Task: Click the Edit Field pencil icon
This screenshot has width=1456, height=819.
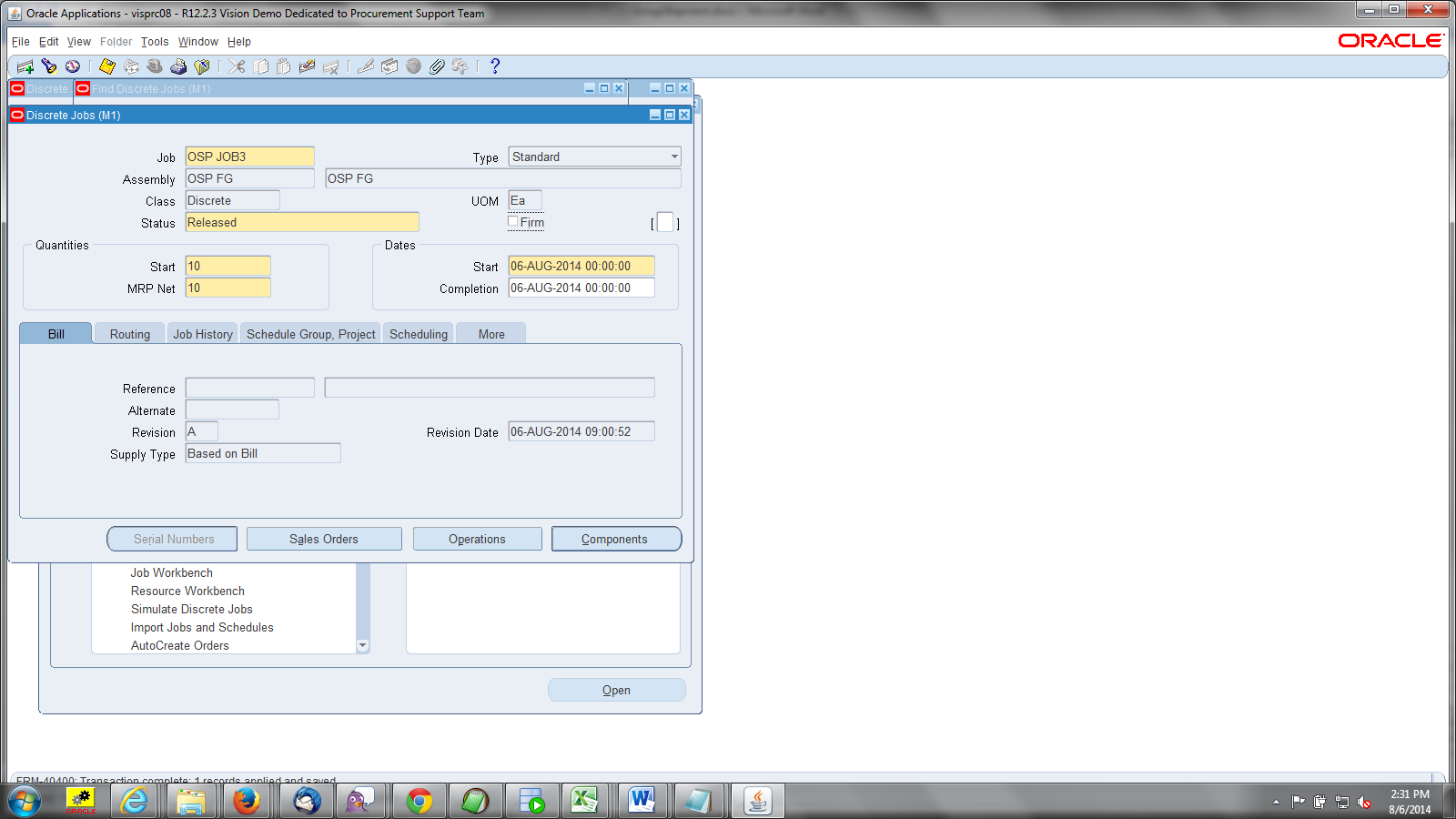Action: coord(366,66)
